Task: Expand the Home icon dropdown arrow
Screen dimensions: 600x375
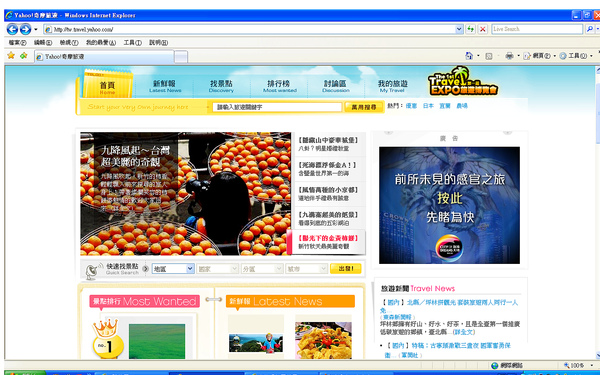Action: pos(478,56)
